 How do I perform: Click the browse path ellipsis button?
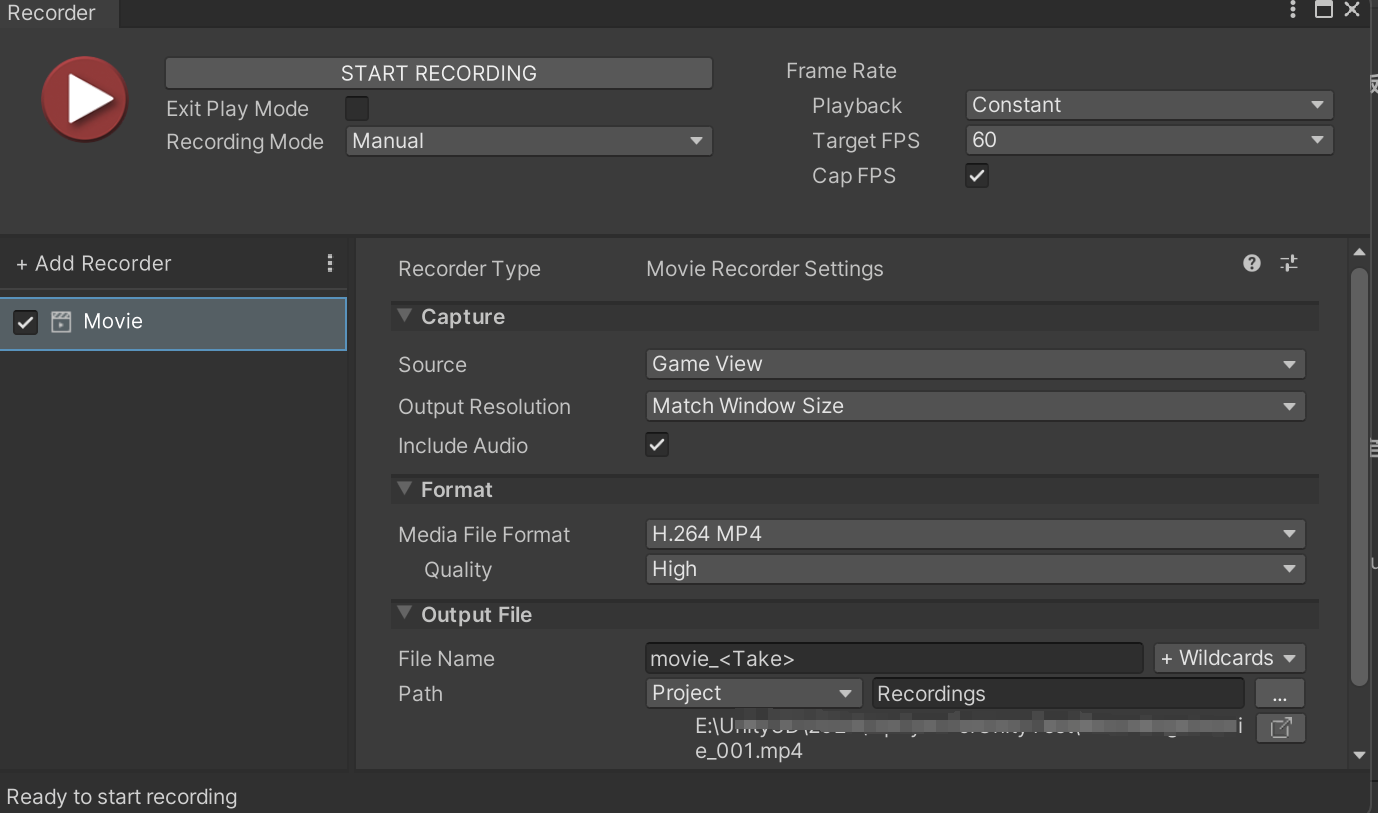click(x=1280, y=694)
